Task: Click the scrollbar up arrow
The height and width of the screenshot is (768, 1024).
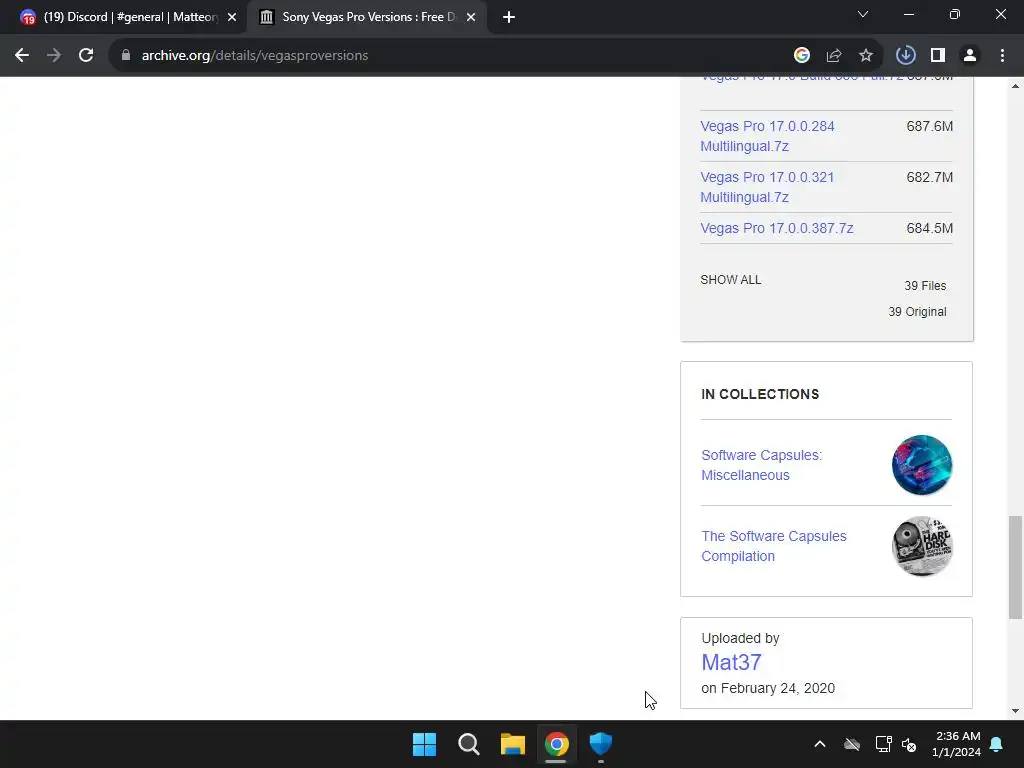Action: [x=1015, y=86]
